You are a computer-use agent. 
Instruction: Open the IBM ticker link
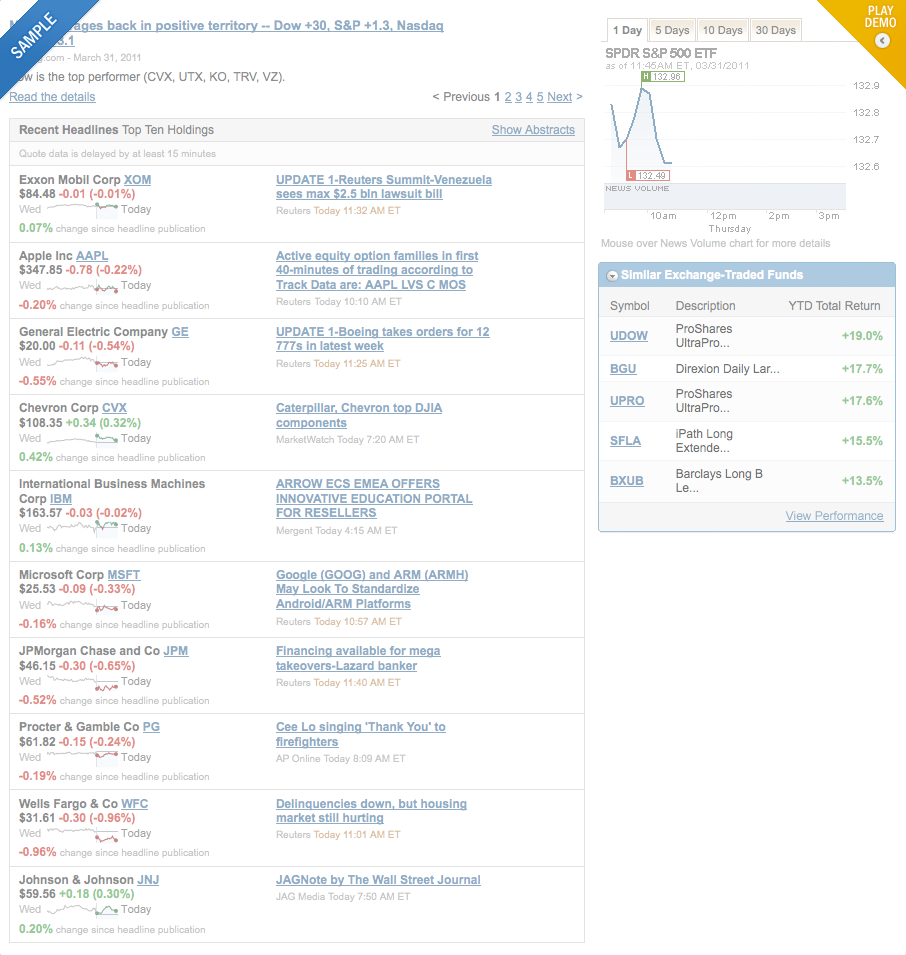tap(61, 499)
